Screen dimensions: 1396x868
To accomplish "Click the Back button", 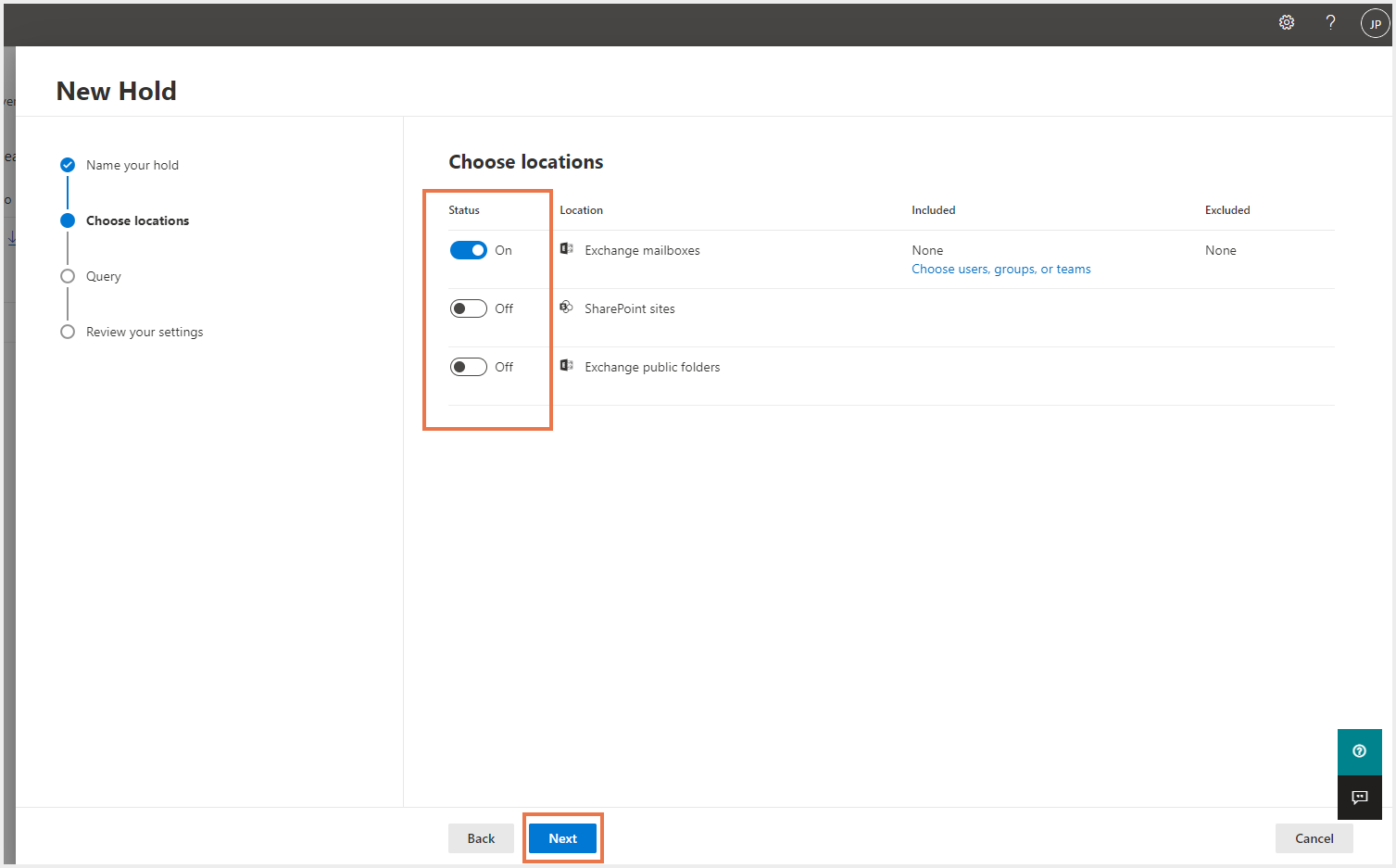I will pyautogui.click(x=481, y=838).
